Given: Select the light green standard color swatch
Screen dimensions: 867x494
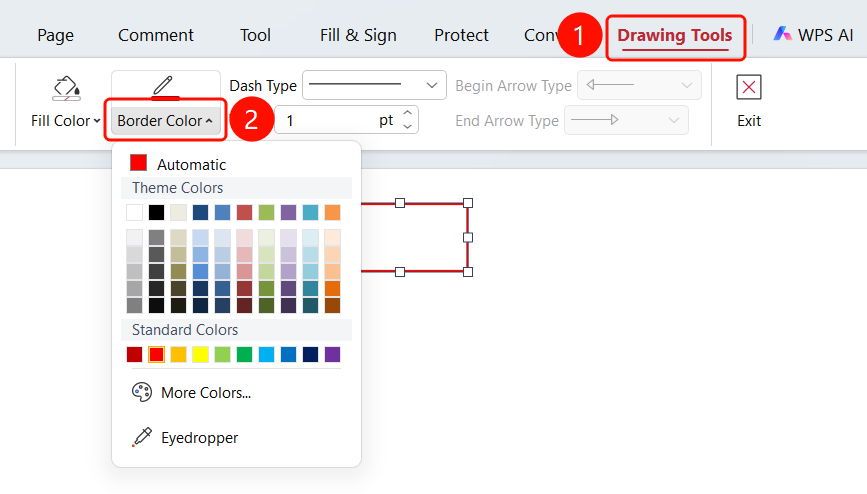Looking at the screenshot, I should pos(222,354).
